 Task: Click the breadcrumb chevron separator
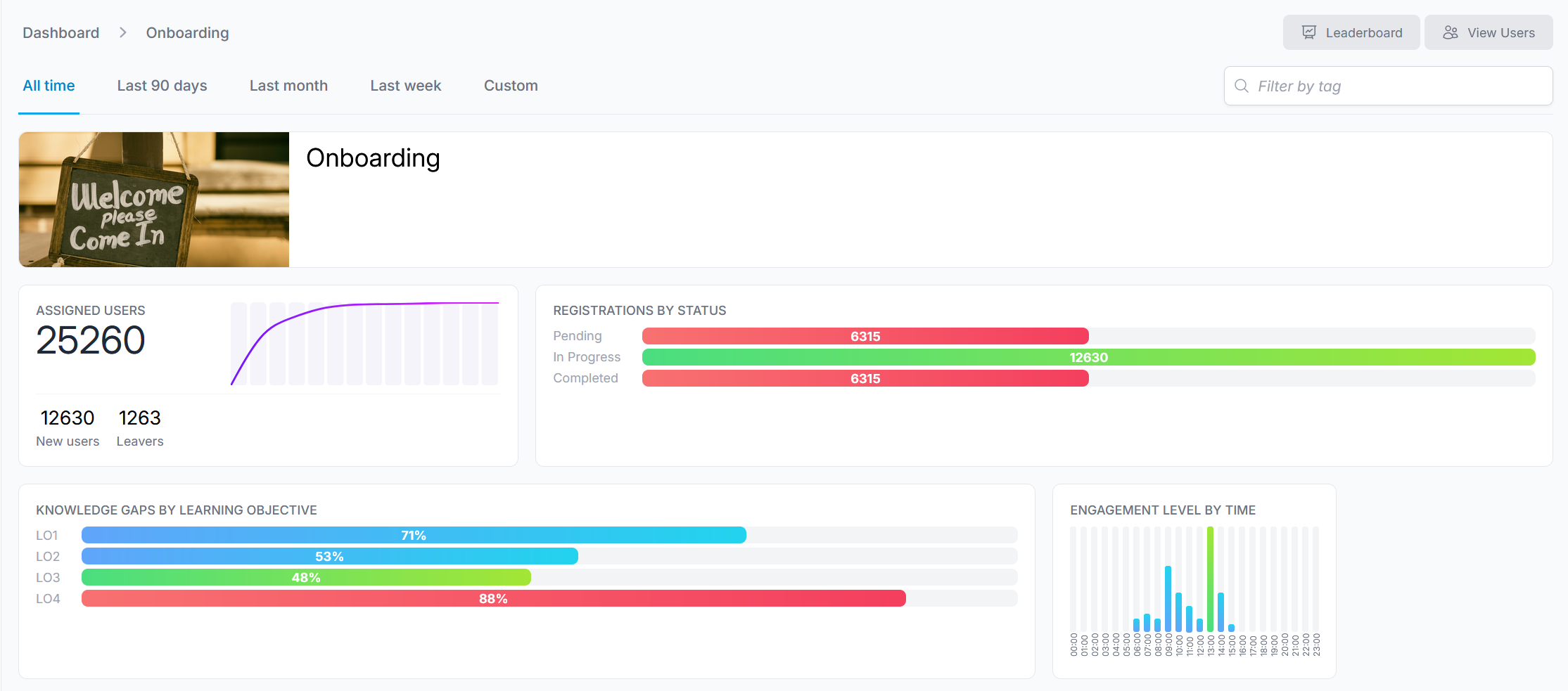(123, 32)
